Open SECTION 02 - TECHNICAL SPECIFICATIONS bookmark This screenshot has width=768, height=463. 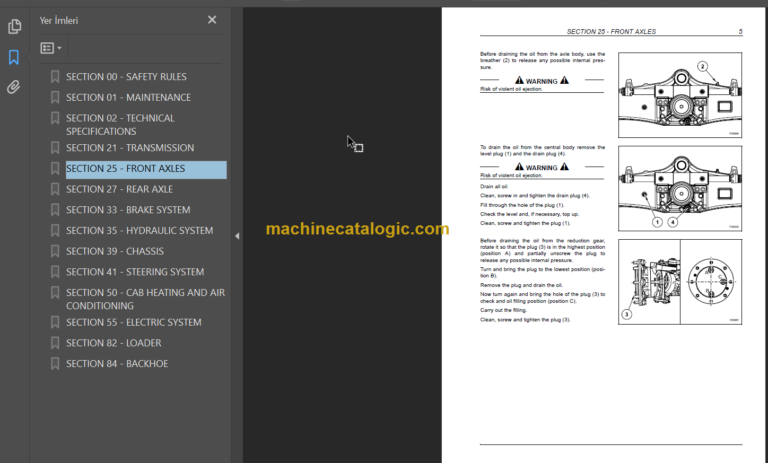120,125
